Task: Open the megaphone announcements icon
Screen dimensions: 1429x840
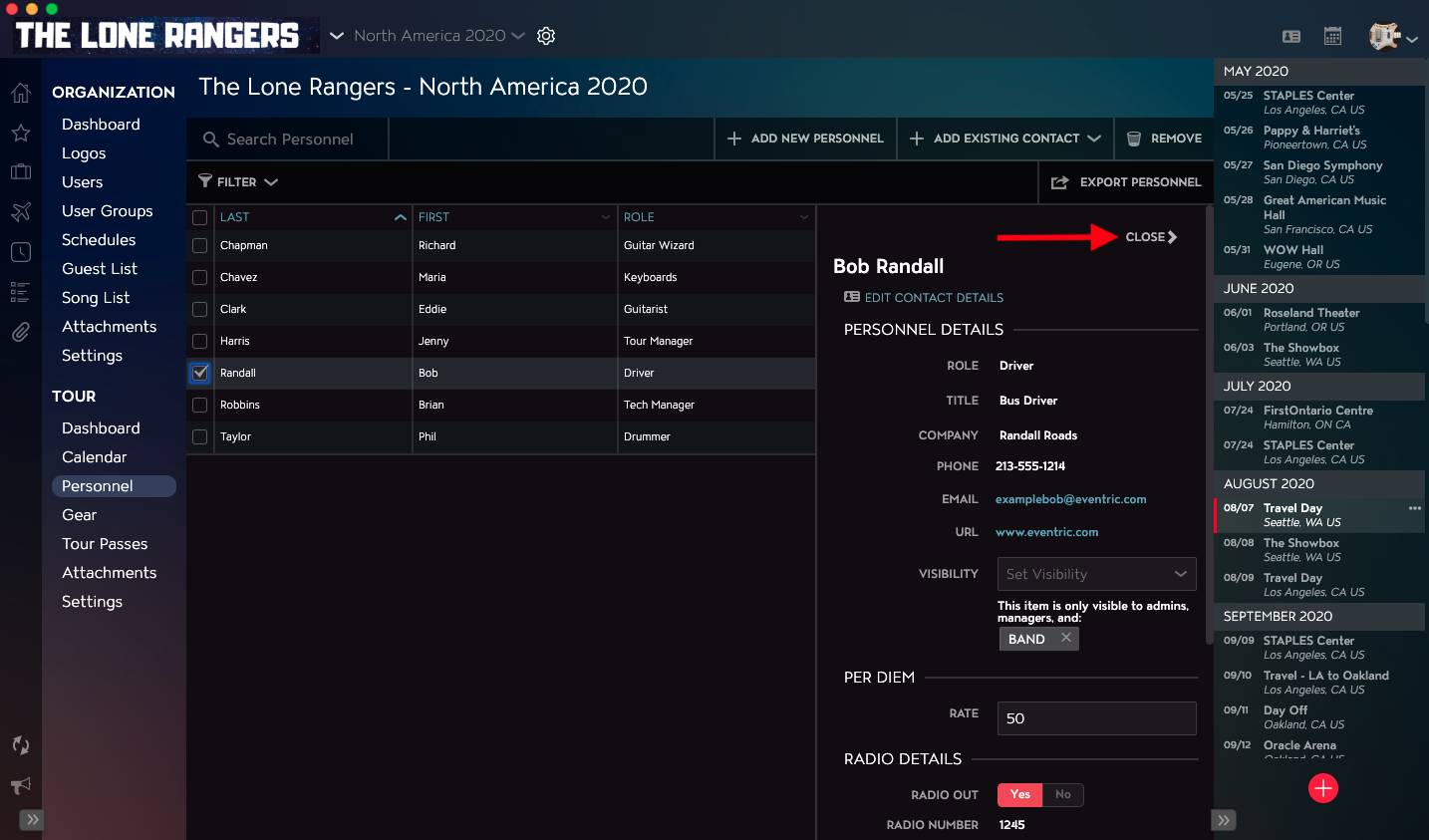Action: tap(20, 785)
